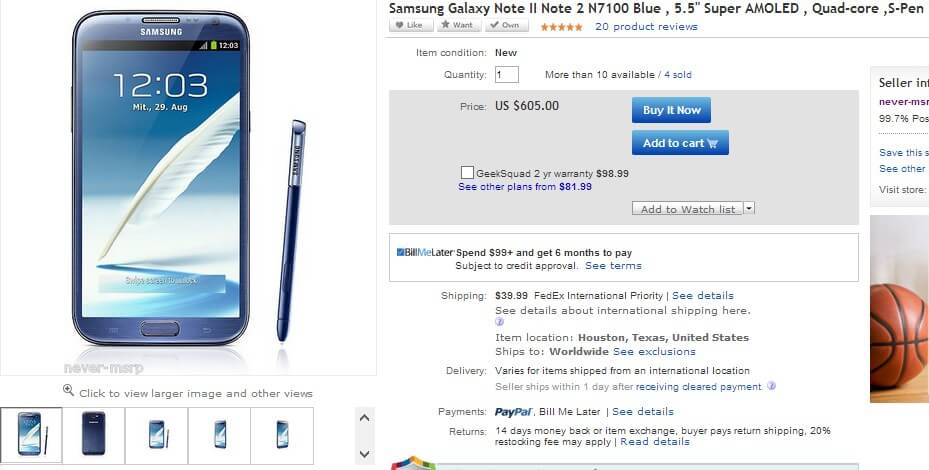This screenshot has height=470, width=929.
Task: Open the 20 product reviews link
Action: pyautogui.click(x=646, y=27)
